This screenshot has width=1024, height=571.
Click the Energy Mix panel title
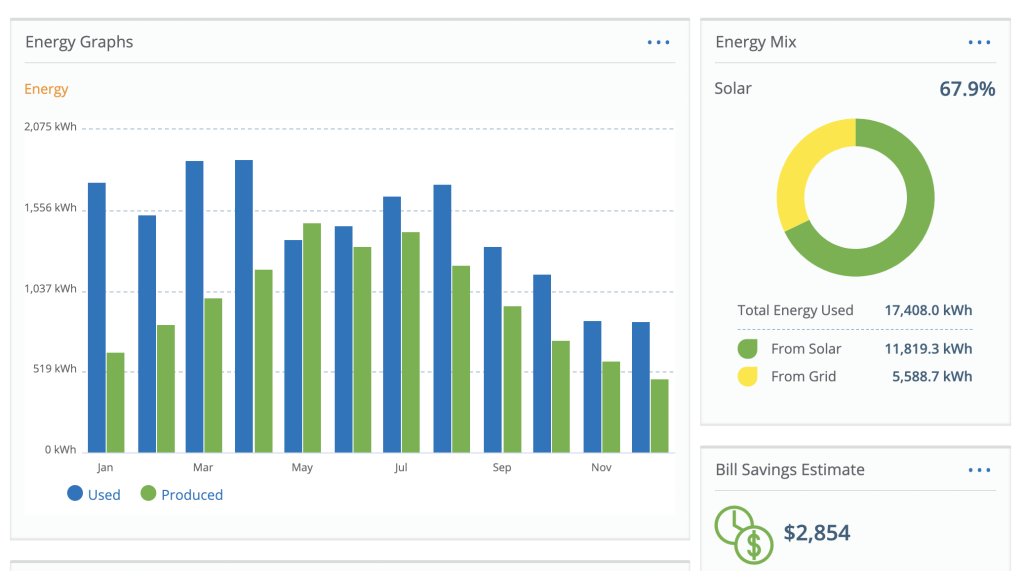tap(756, 42)
